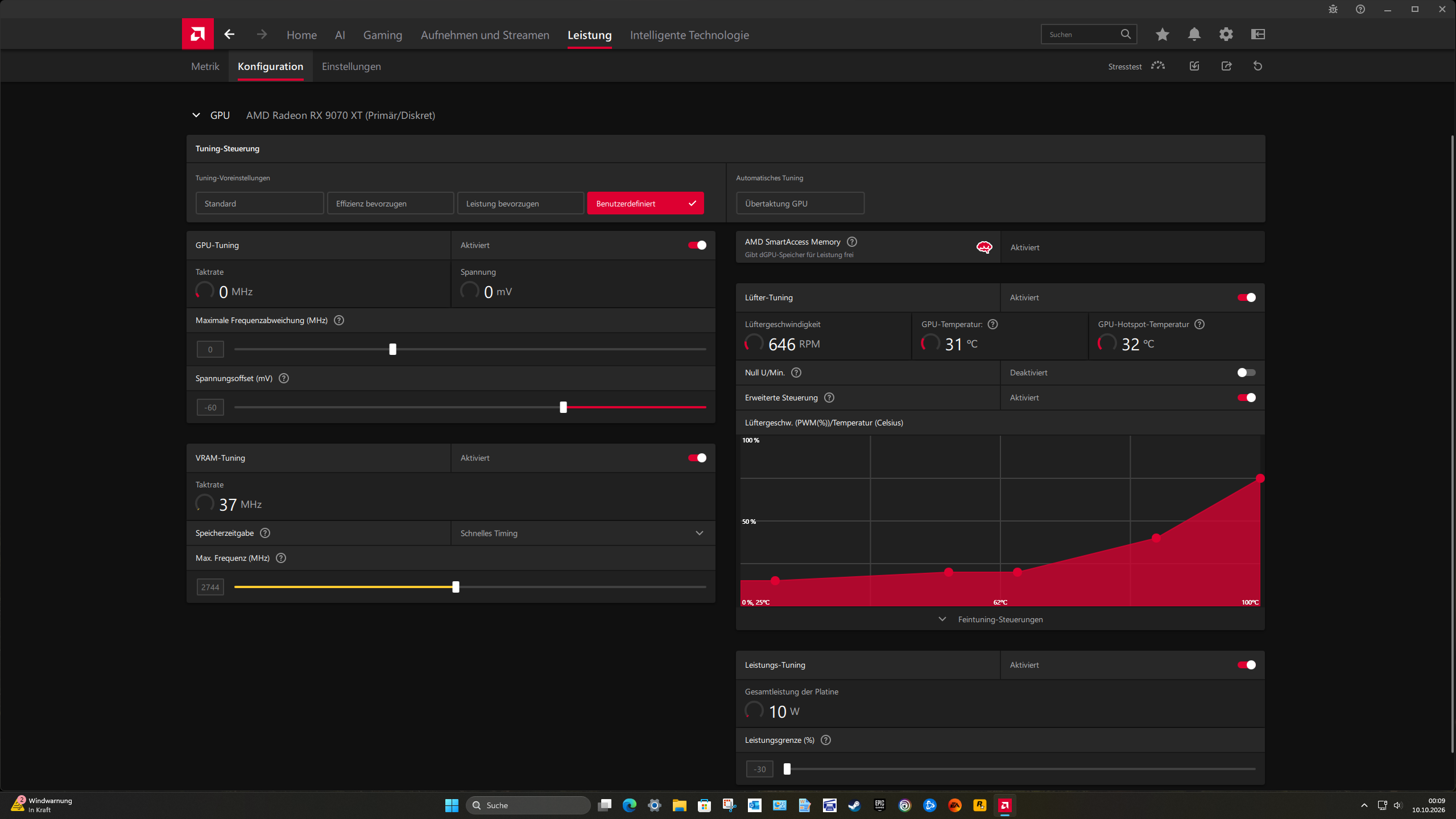The image size is (1456, 819).
Task: Select Leistung bevorzugen preset
Action: tap(521, 203)
